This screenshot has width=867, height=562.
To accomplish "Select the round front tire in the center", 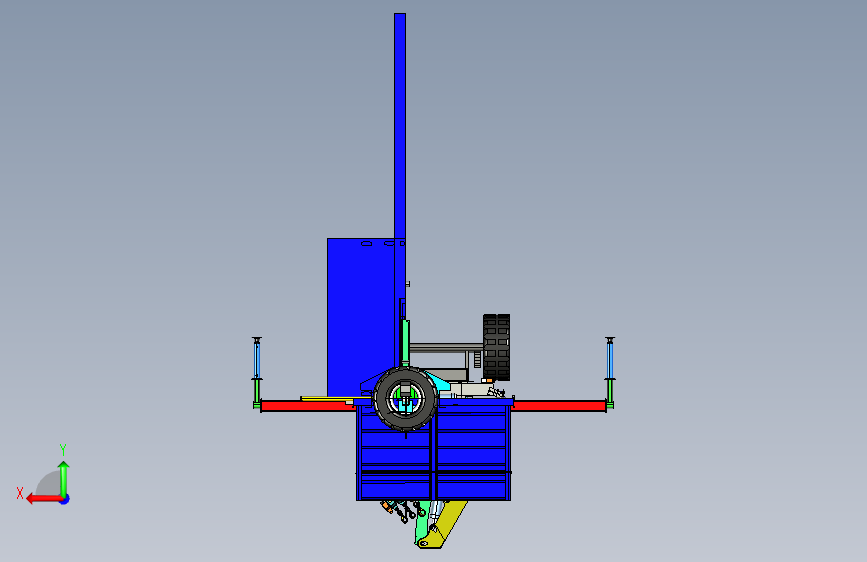I will tap(405, 399).
